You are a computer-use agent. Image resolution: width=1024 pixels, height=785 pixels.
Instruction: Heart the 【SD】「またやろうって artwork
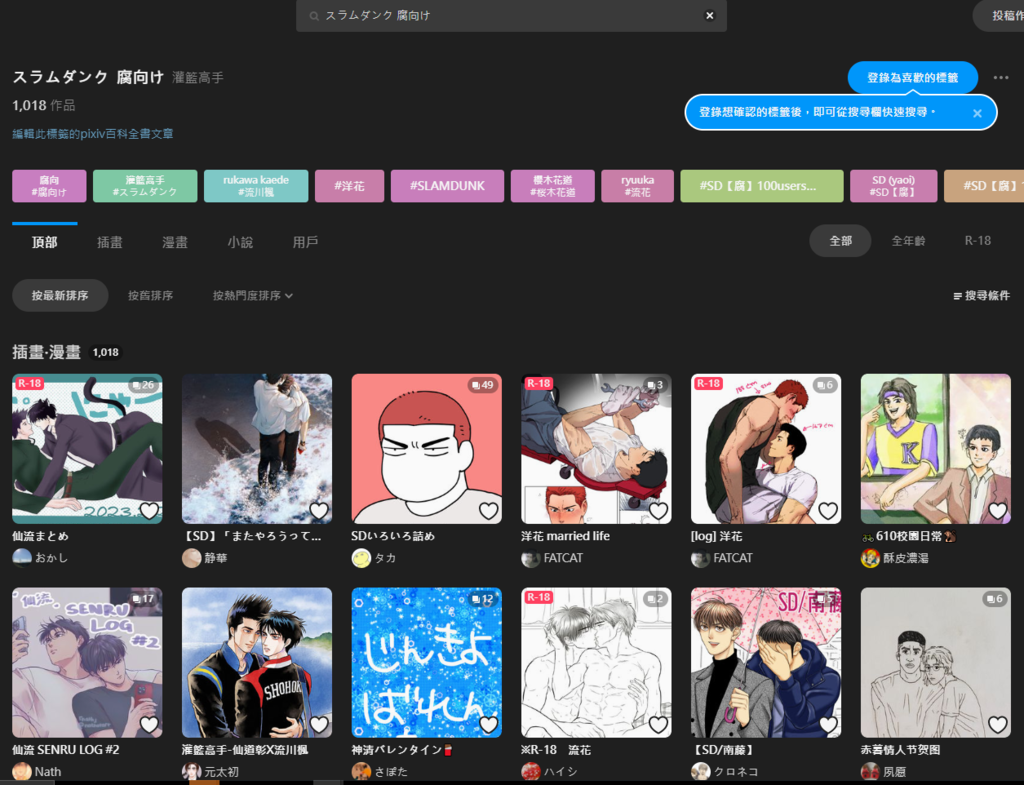pos(319,510)
